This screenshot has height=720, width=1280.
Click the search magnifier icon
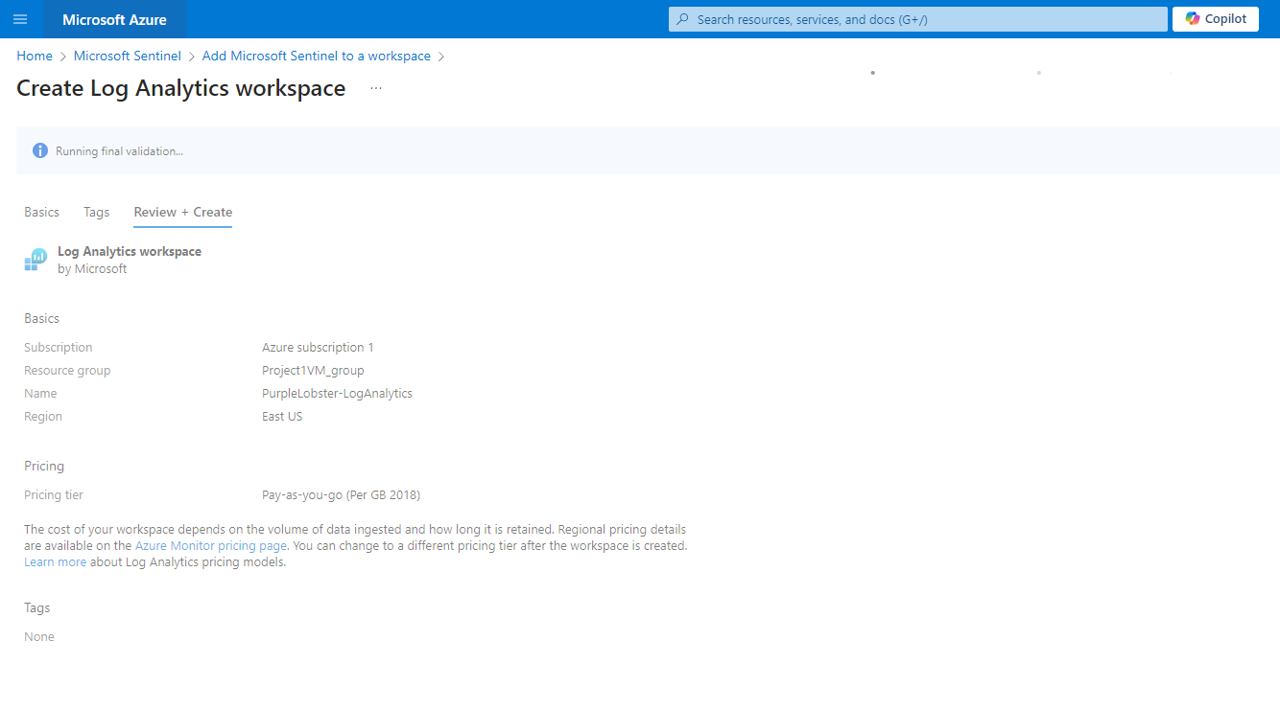coord(683,19)
